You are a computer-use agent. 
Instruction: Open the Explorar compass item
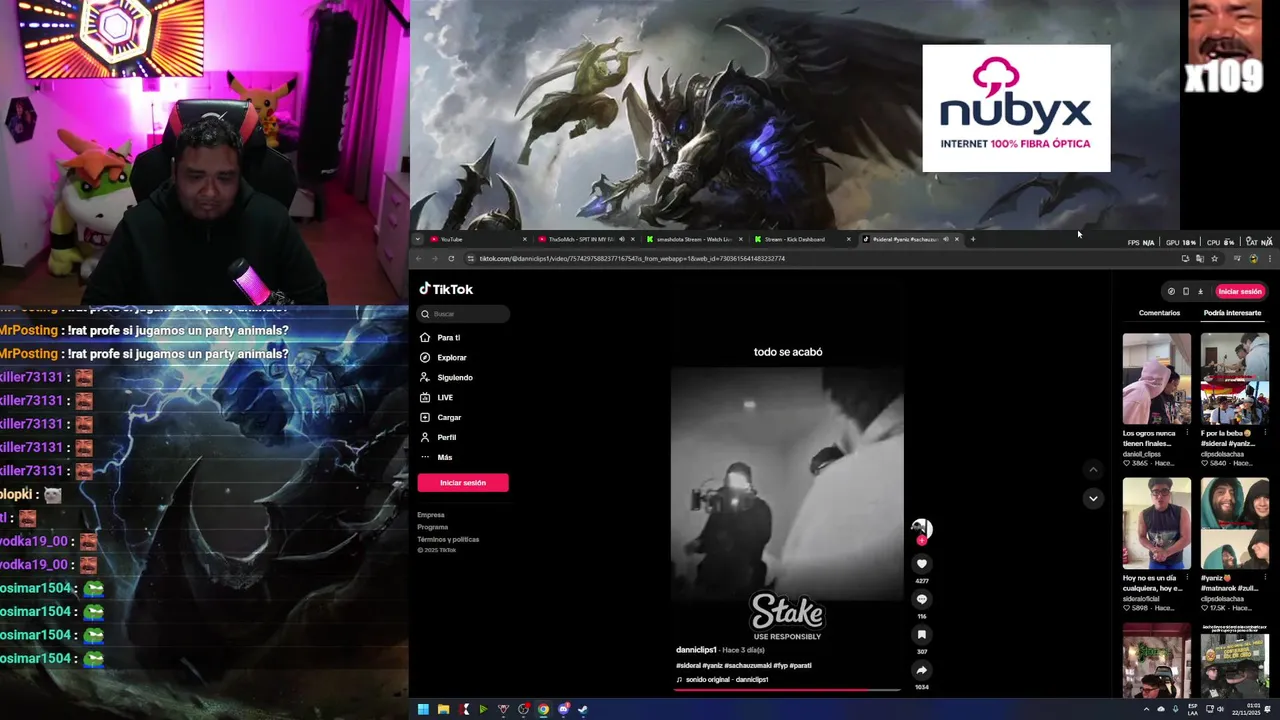(x=443, y=358)
